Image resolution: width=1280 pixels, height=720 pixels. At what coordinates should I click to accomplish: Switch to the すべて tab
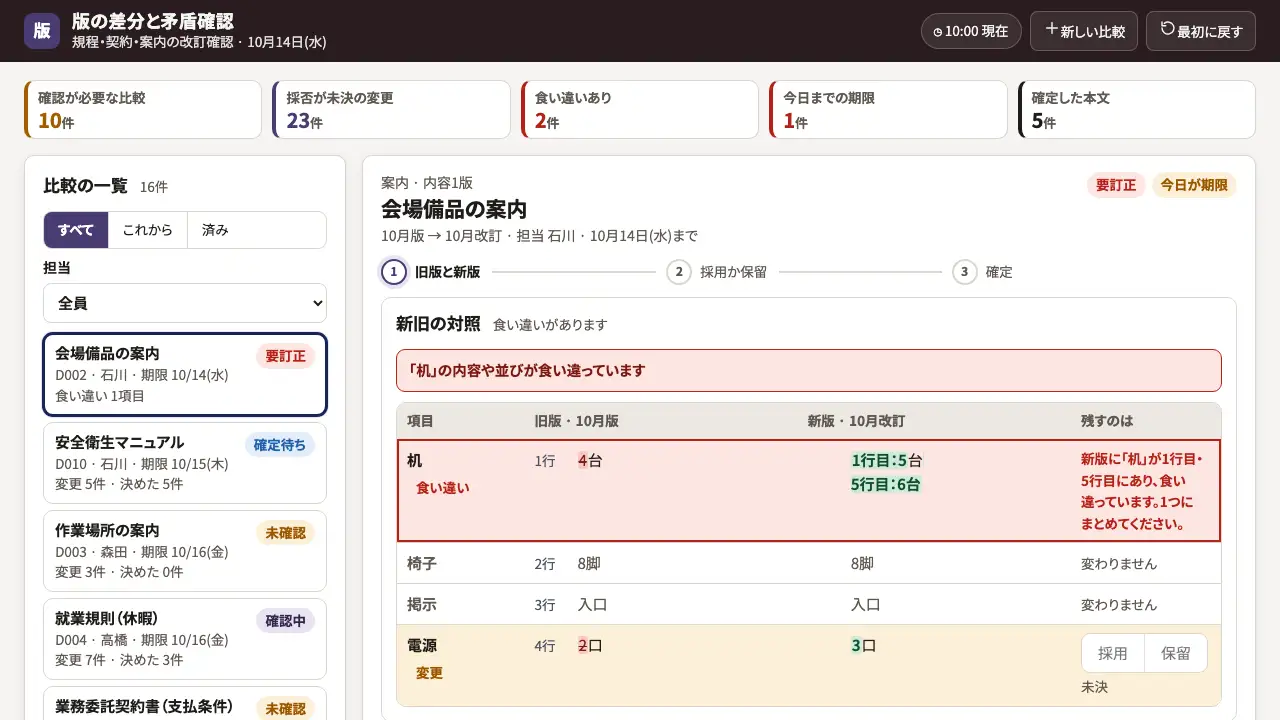click(x=76, y=230)
